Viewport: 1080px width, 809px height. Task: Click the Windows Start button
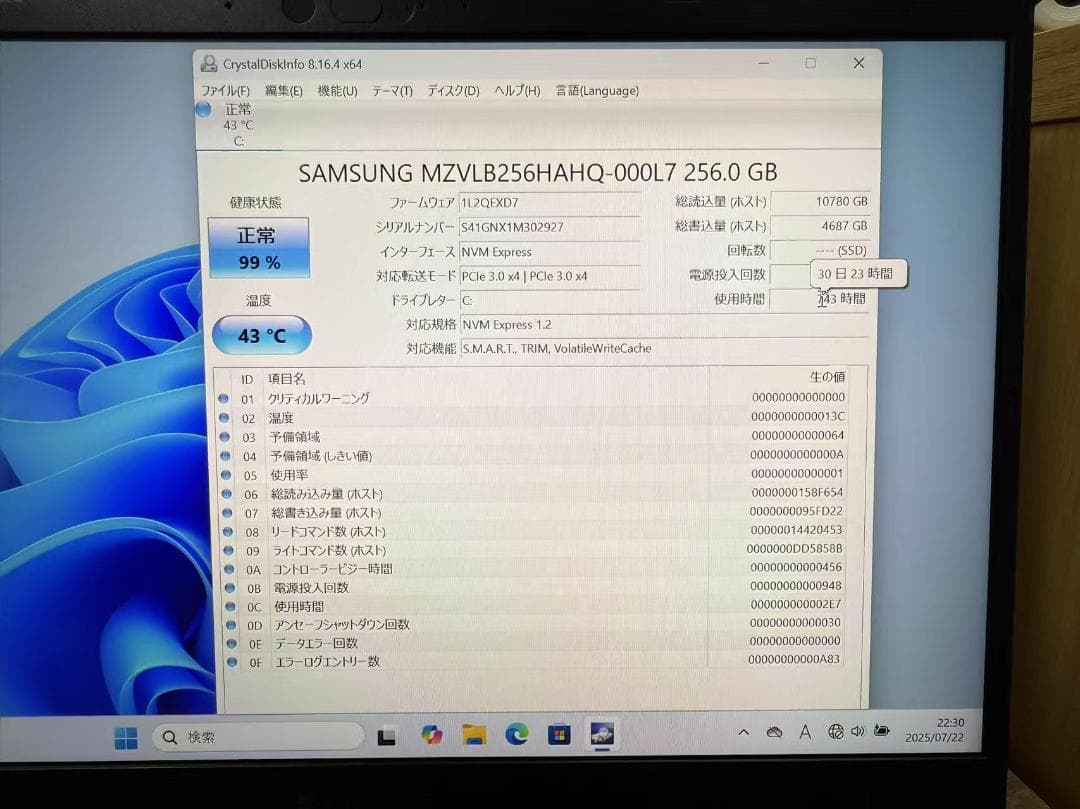126,736
